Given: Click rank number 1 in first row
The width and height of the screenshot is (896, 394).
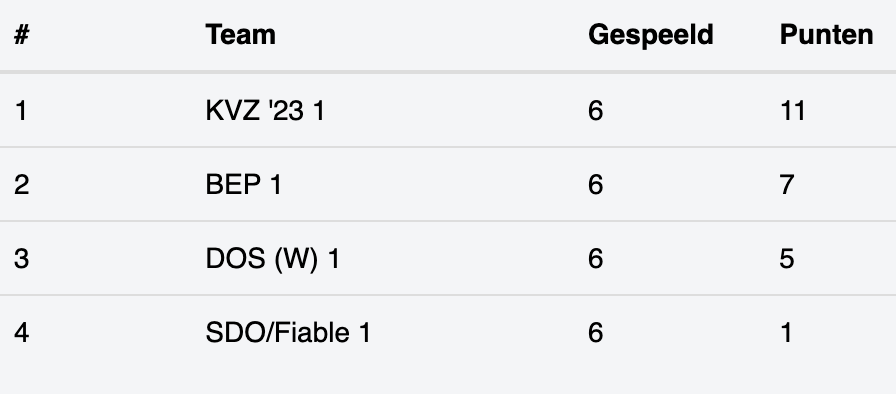Looking at the screenshot, I should point(21,110).
